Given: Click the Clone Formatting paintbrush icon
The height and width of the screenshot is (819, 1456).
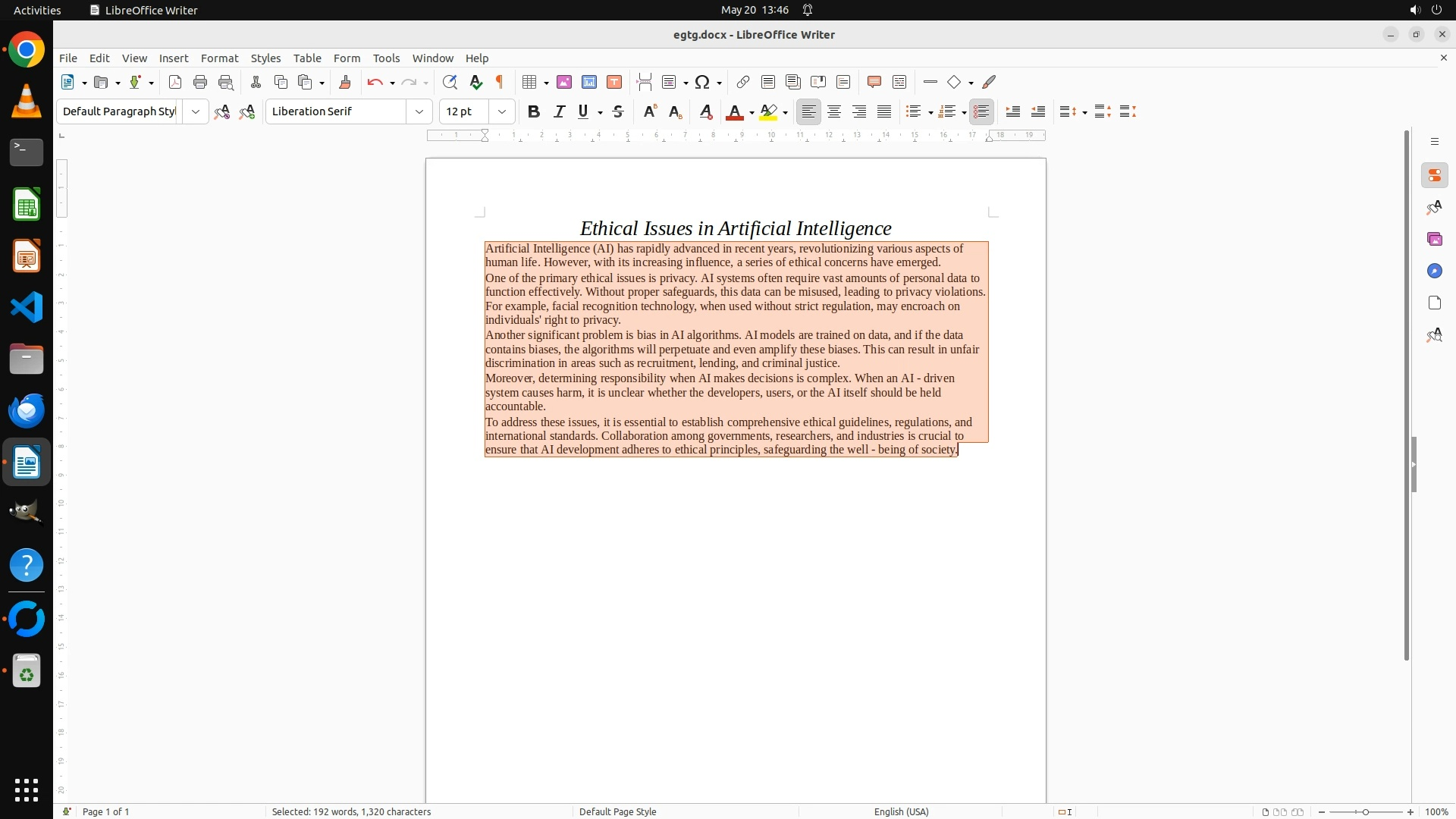Looking at the screenshot, I should (345, 83).
